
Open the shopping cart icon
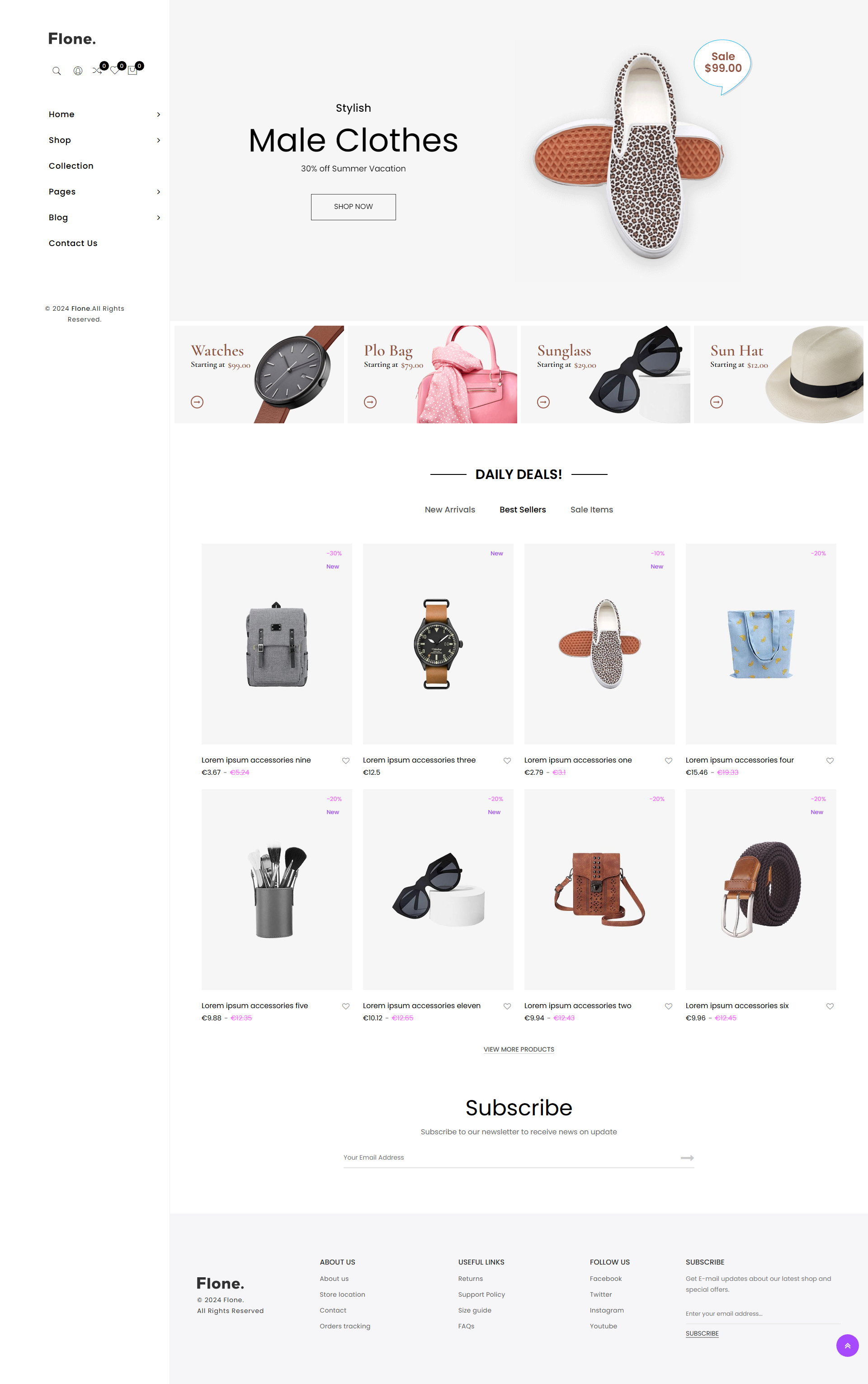(x=132, y=71)
